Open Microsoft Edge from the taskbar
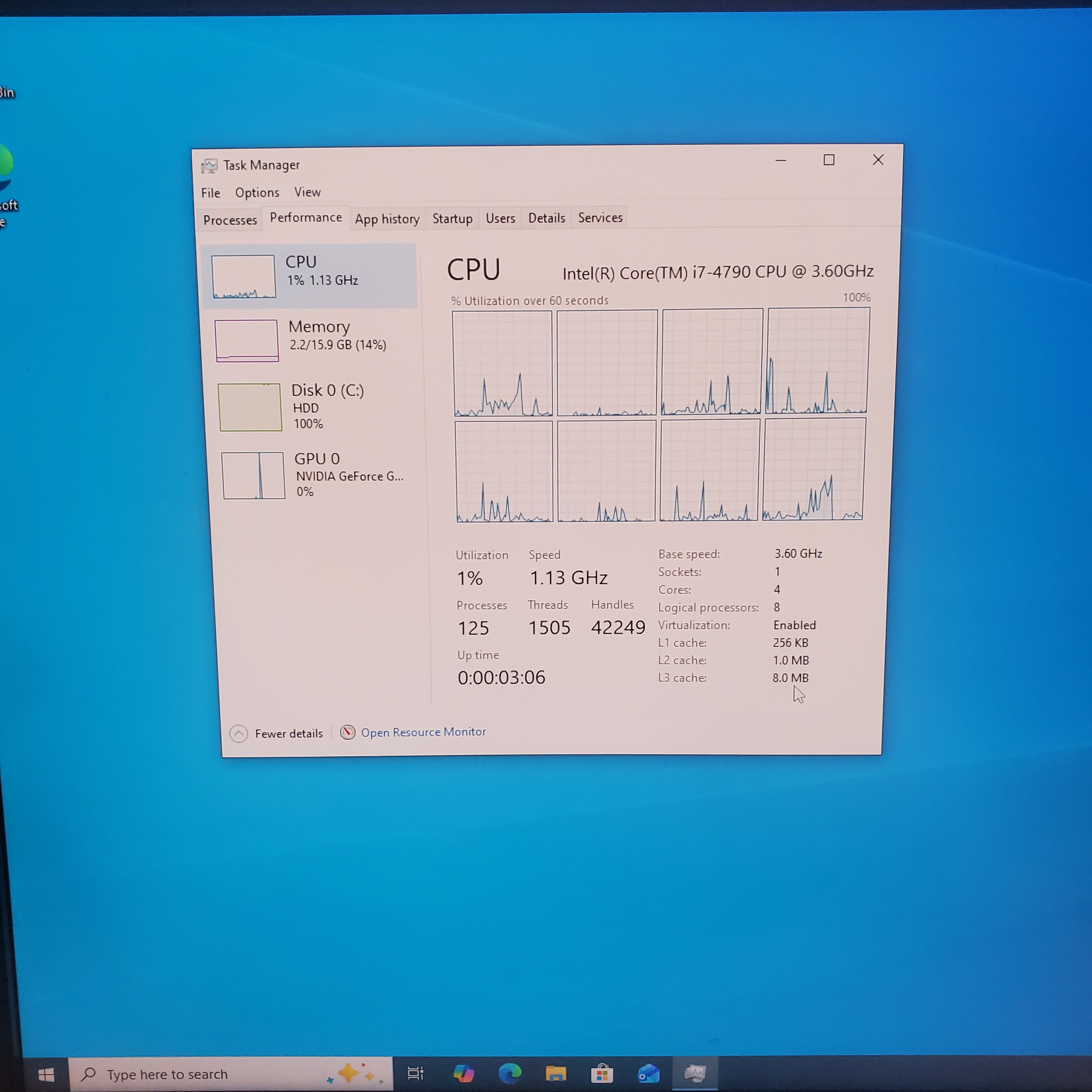 [x=510, y=1073]
